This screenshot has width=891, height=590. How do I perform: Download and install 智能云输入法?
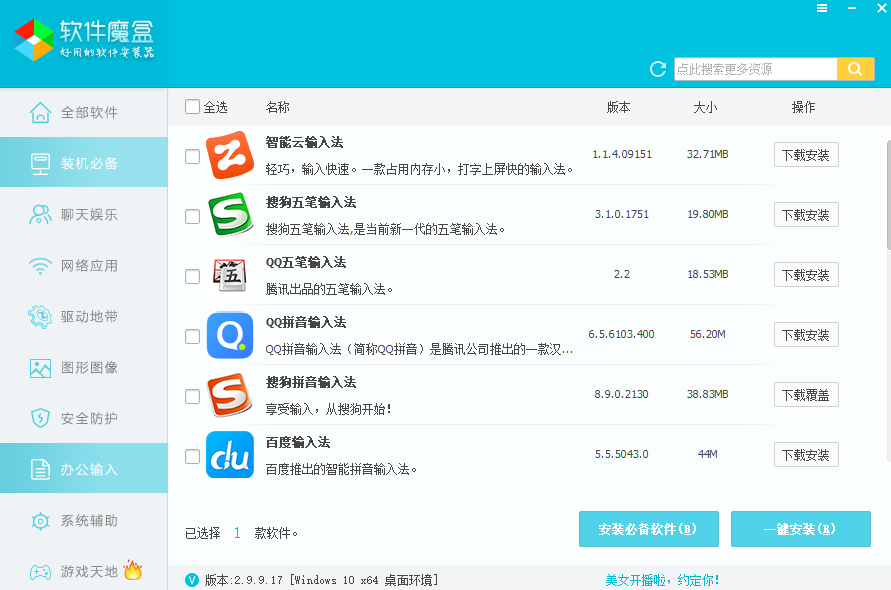806,155
